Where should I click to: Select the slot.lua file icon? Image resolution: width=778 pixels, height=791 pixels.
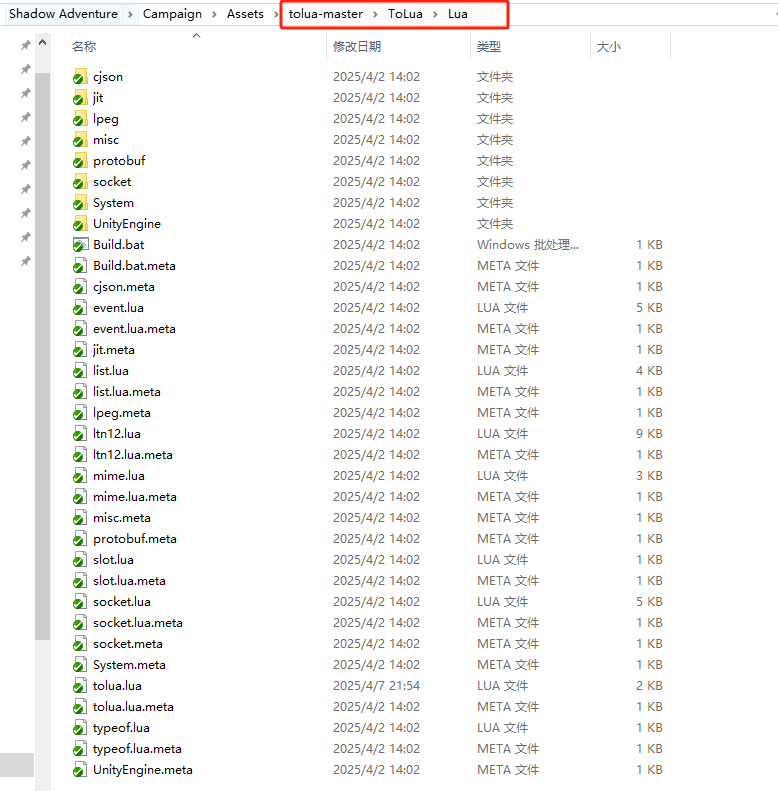pyautogui.click(x=80, y=560)
